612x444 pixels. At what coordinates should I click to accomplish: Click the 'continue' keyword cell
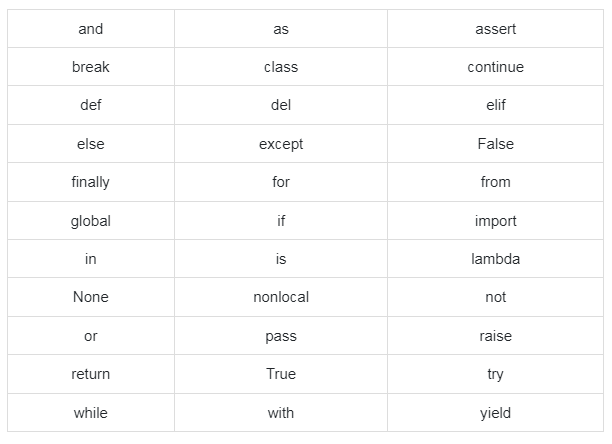click(x=495, y=67)
